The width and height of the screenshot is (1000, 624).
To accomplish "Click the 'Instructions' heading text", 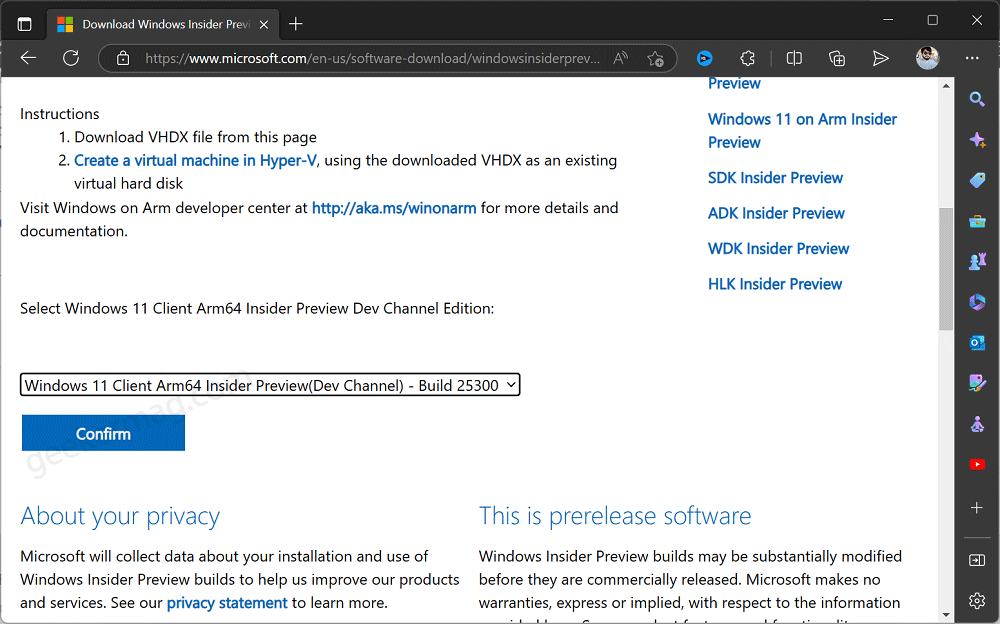I will pyautogui.click(x=60, y=114).
